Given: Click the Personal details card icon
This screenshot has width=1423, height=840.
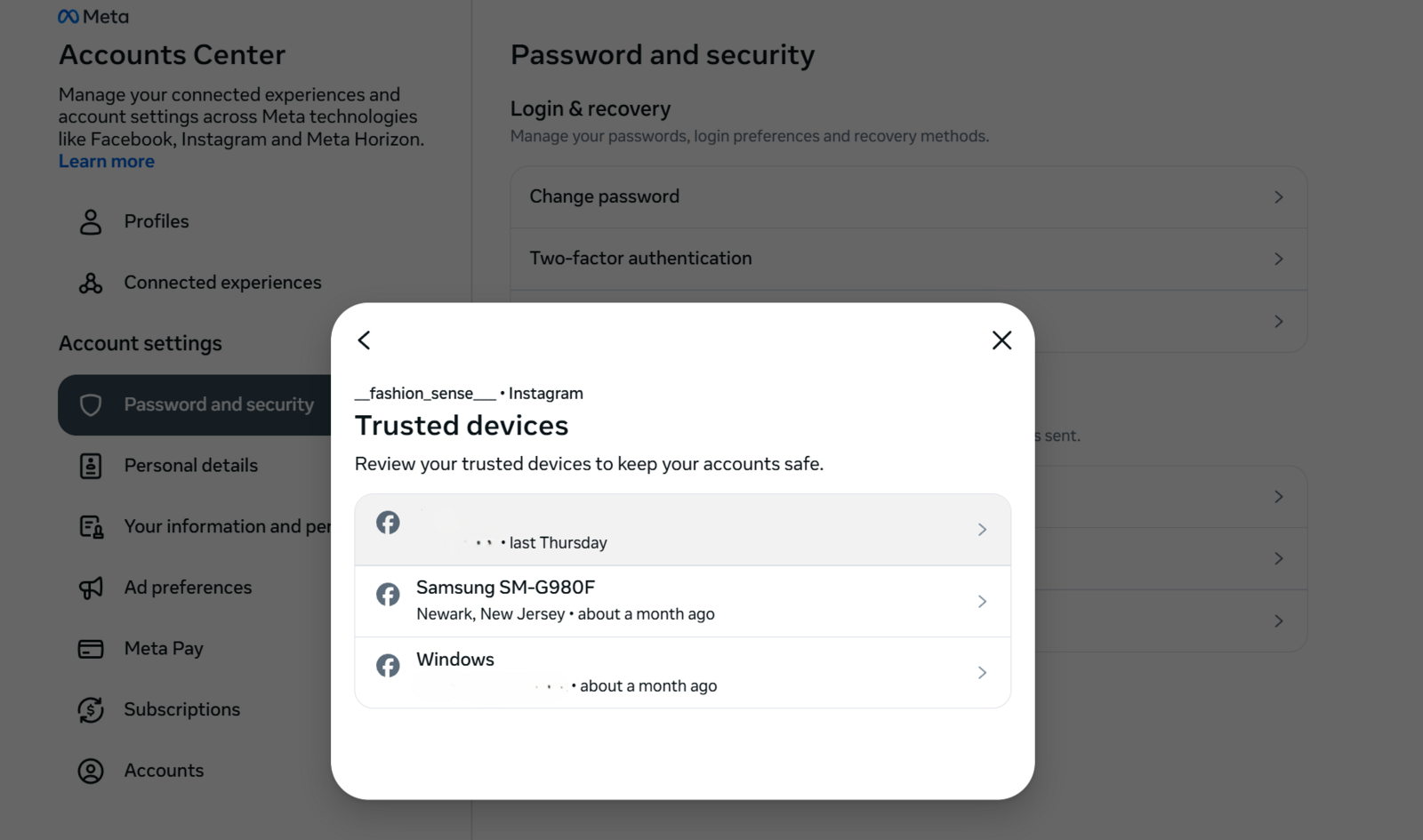Looking at the screenshot, I should [90, 465].
